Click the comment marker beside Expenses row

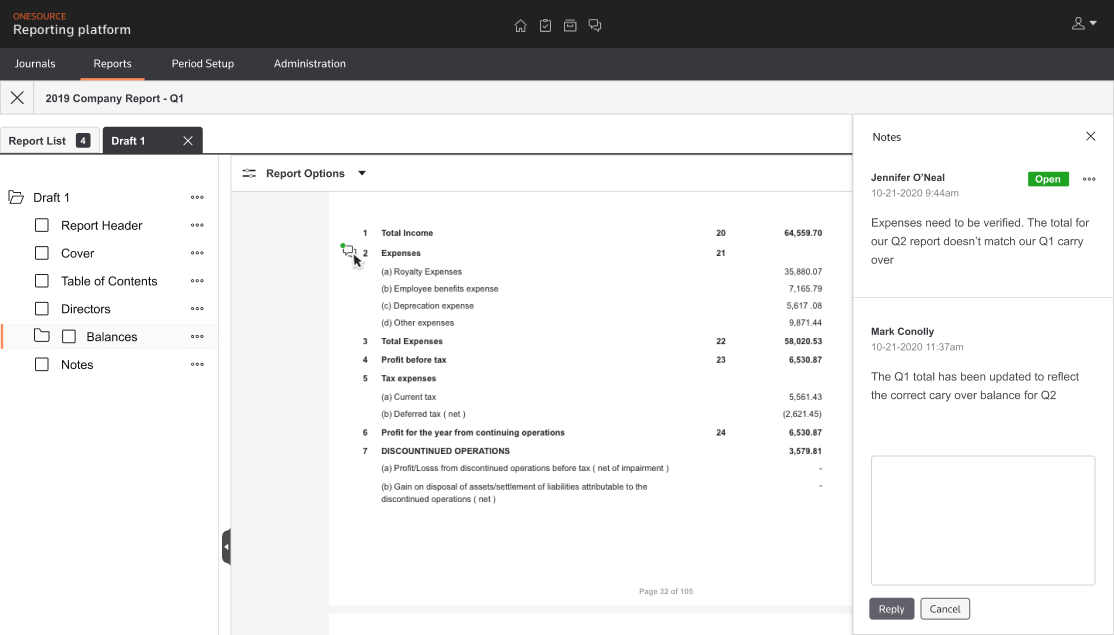coord(348,251)
